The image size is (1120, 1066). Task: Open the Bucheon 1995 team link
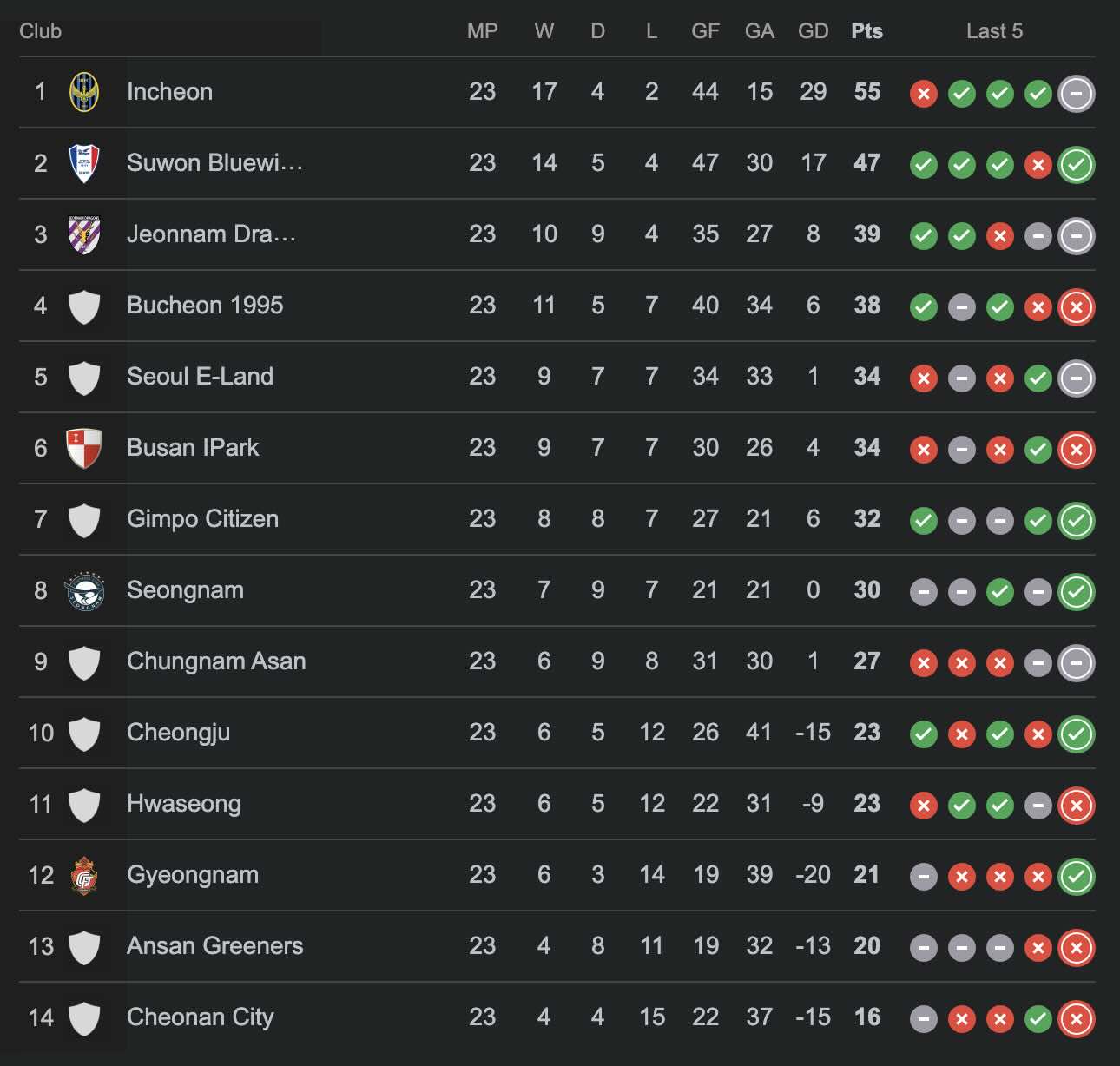pyautogui.click(x=205, y=306)
